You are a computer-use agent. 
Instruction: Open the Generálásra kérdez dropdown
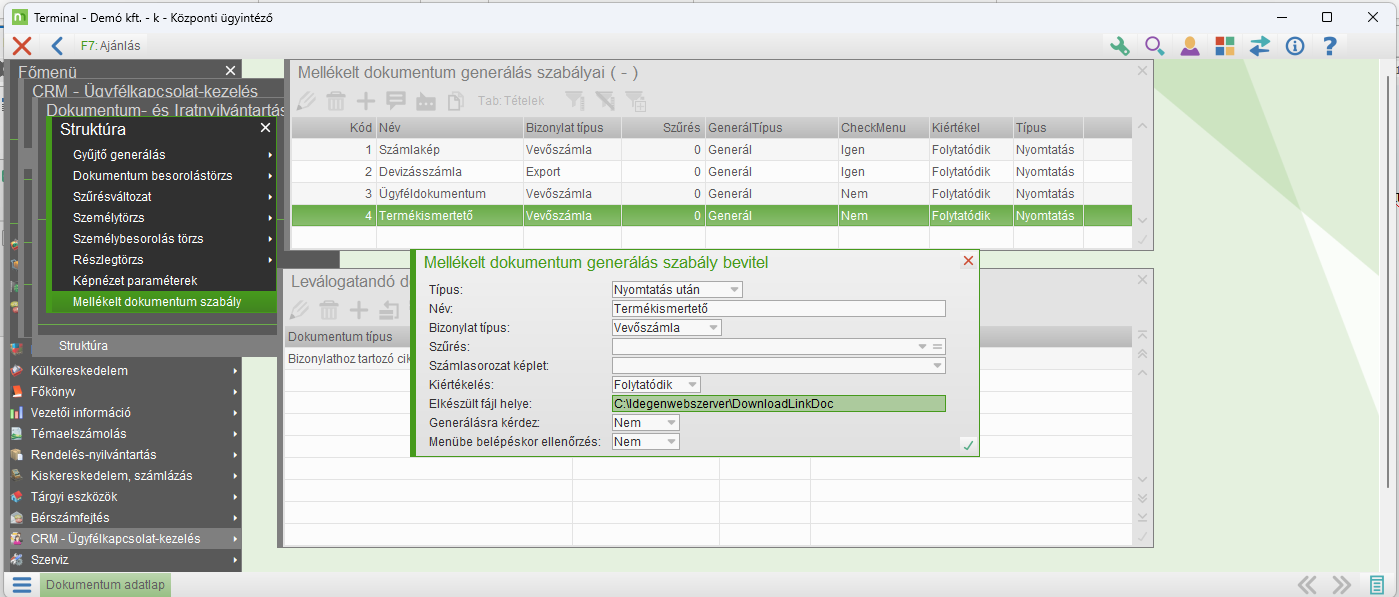pos(671,423)
